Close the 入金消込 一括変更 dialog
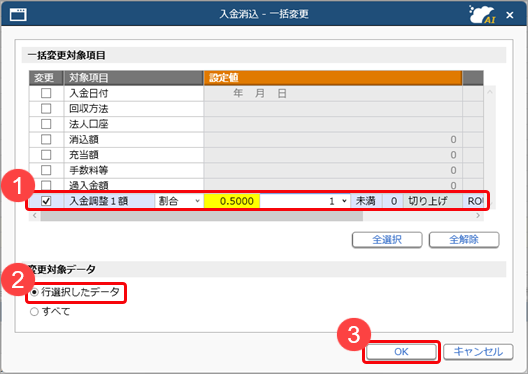528x374 pixels. pos(510,15)
